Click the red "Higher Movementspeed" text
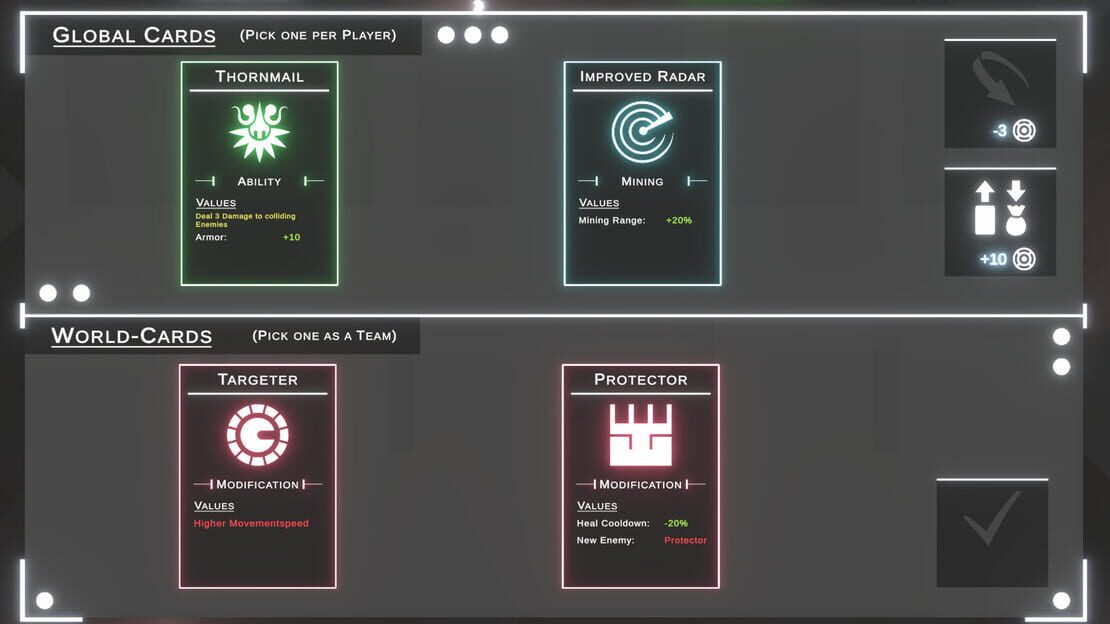Screen dimensions: 1110x624 click(251, 523)
